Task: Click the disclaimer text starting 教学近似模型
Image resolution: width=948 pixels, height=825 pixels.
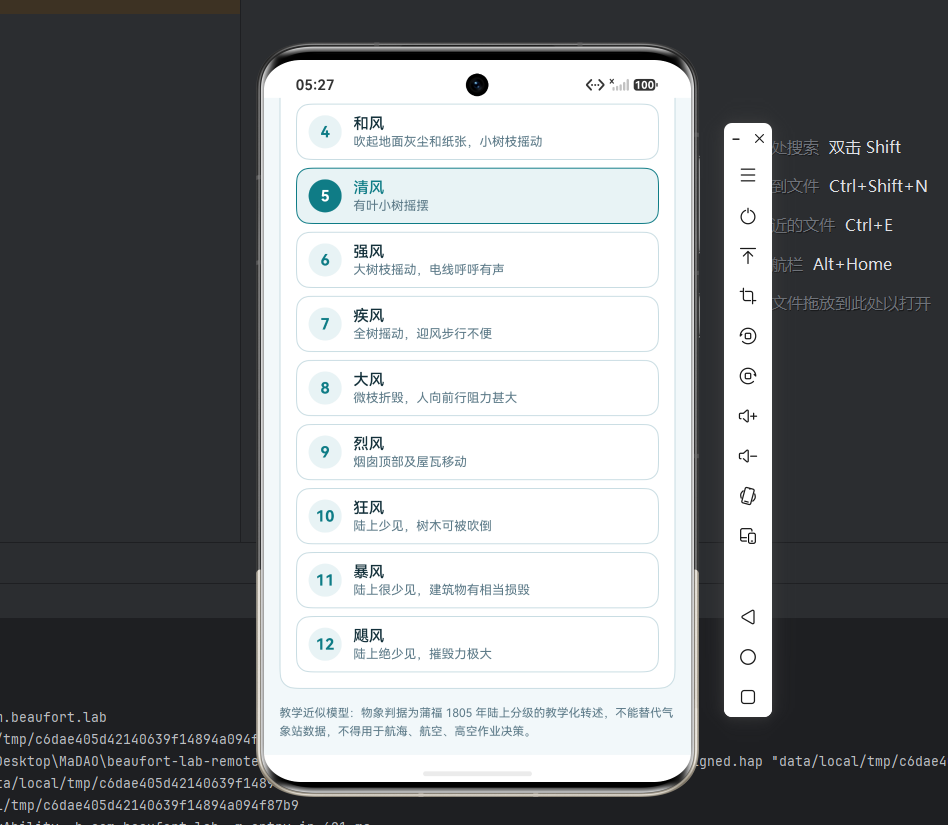Action: pyautogui.click(x=476, y=722)
